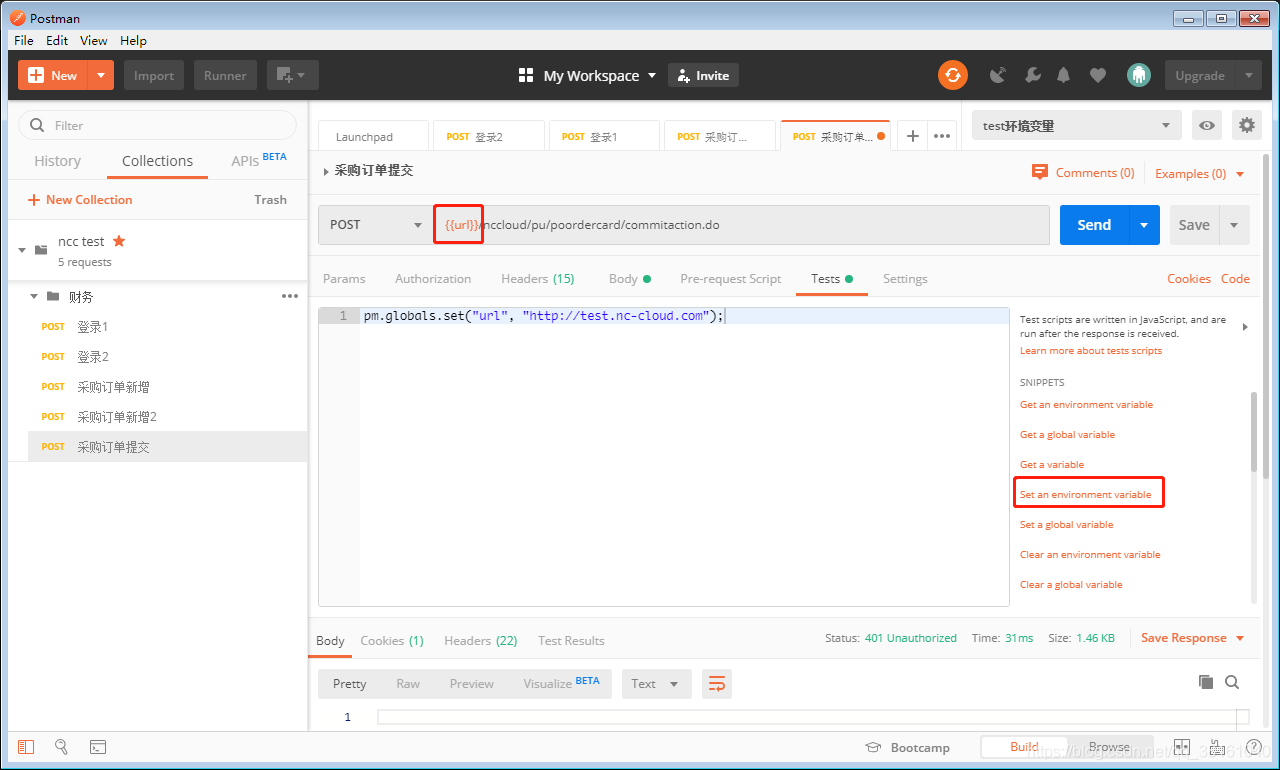Open the test环境变量 environment dropdown
Image resolution: width=1280 pixels, height=770 pixels.
click(x=1077, y=125)
